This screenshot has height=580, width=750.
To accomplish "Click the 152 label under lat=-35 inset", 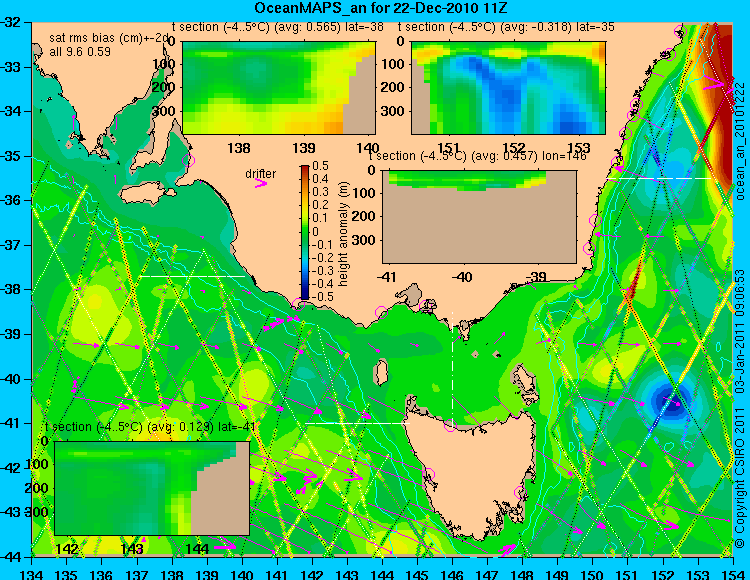I will pos(515,148).
